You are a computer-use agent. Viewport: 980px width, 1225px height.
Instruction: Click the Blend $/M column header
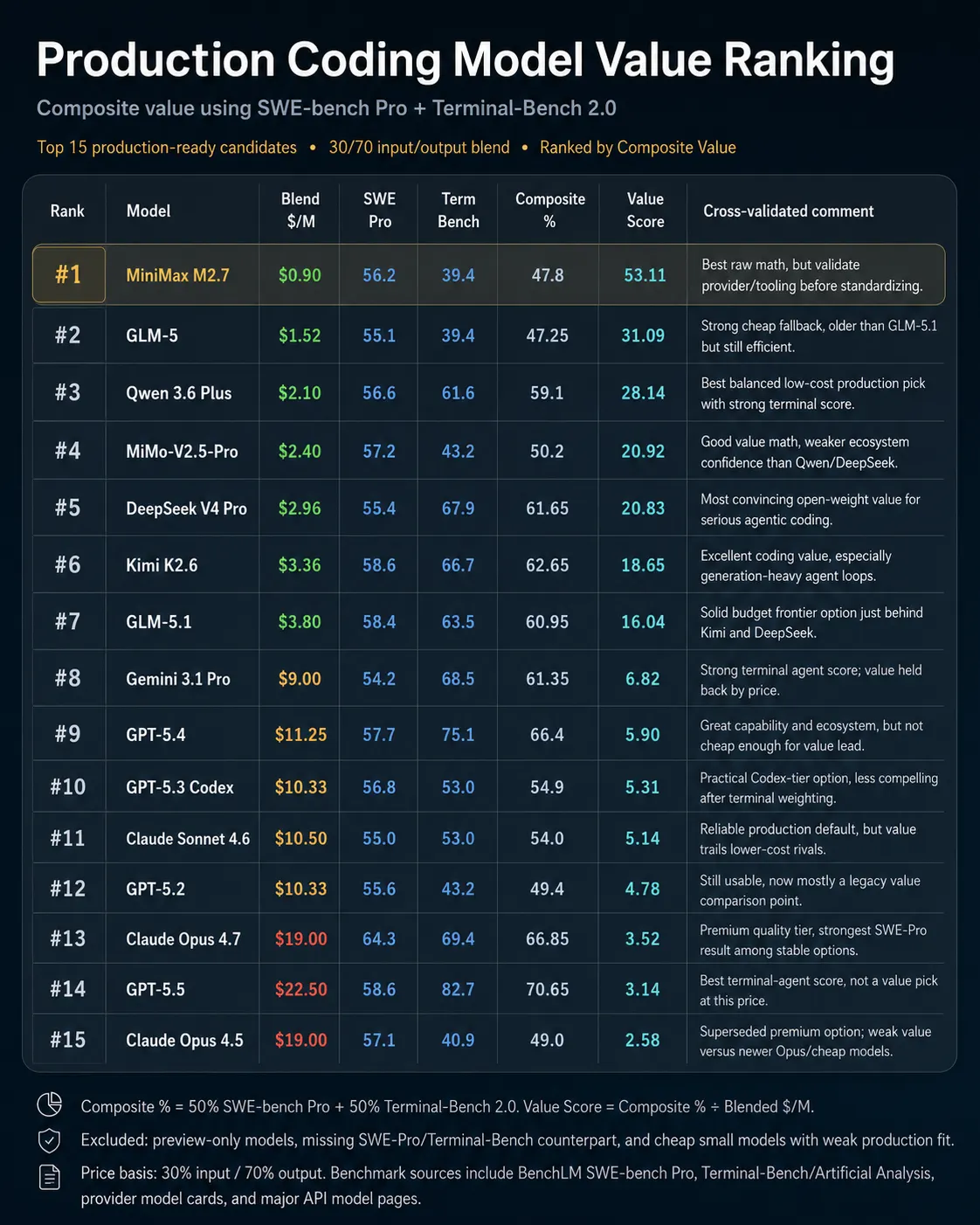pyautogui.click(x=300, y=211)
